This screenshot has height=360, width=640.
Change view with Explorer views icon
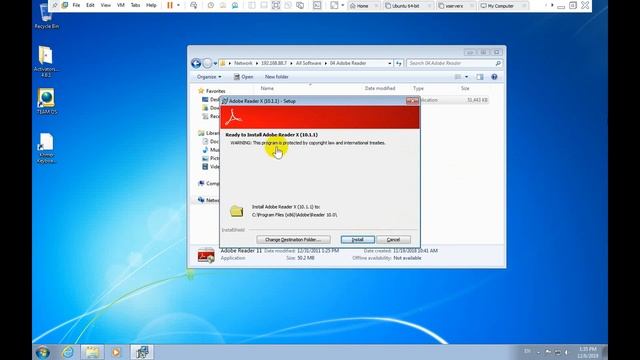[x=458, y=77]
